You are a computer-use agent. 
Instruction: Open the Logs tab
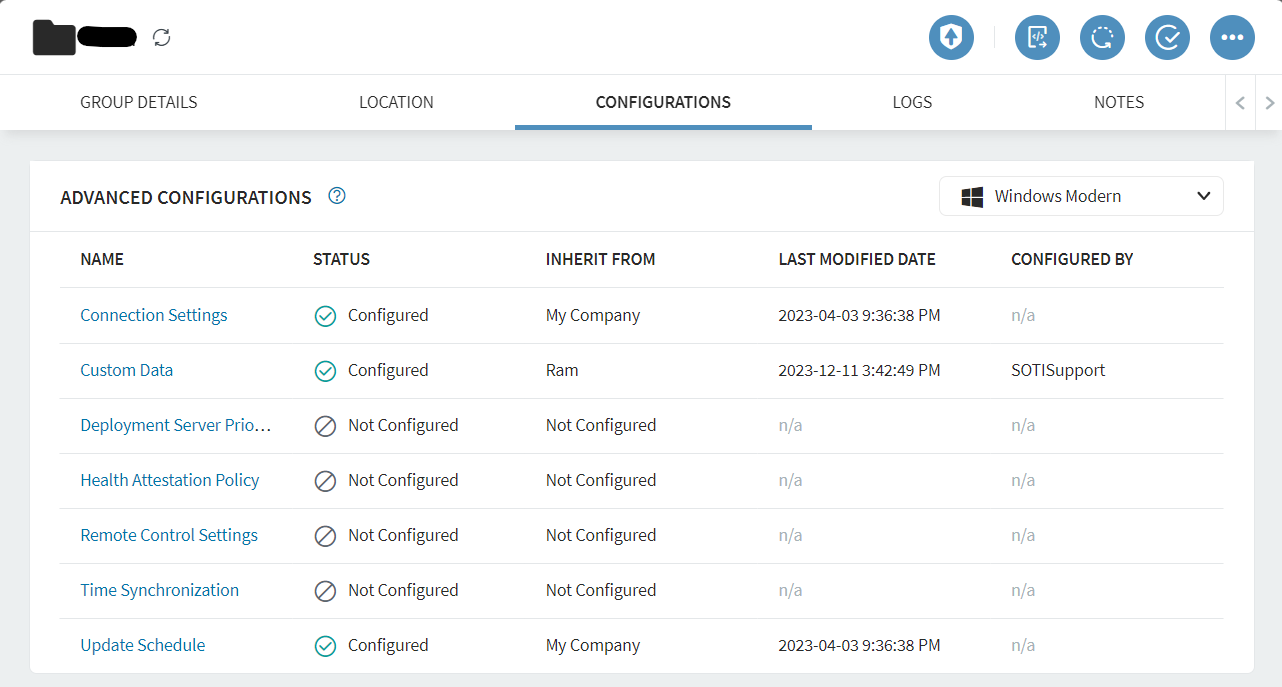pyautogui.click(x=912, y=102)
